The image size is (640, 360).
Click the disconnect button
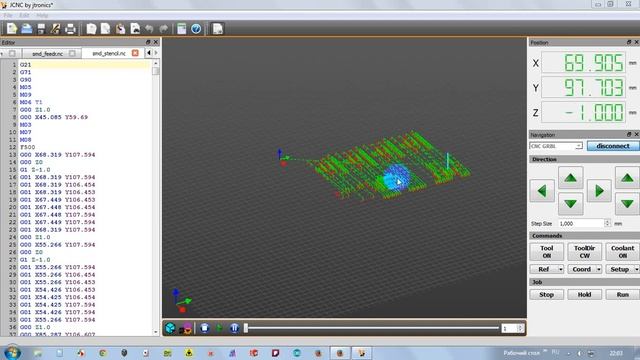click(613, 146)
